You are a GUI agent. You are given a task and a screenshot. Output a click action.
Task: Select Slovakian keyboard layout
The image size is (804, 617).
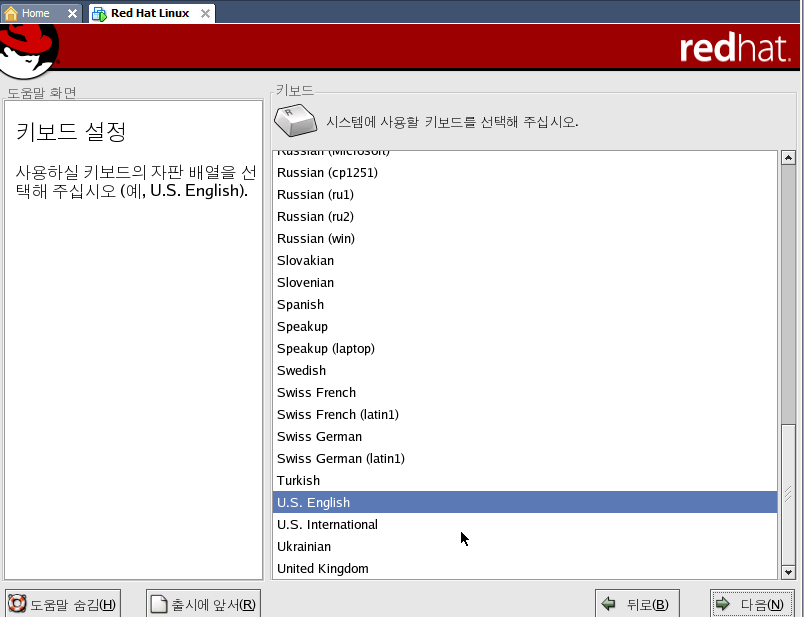(x=525, y=261)
